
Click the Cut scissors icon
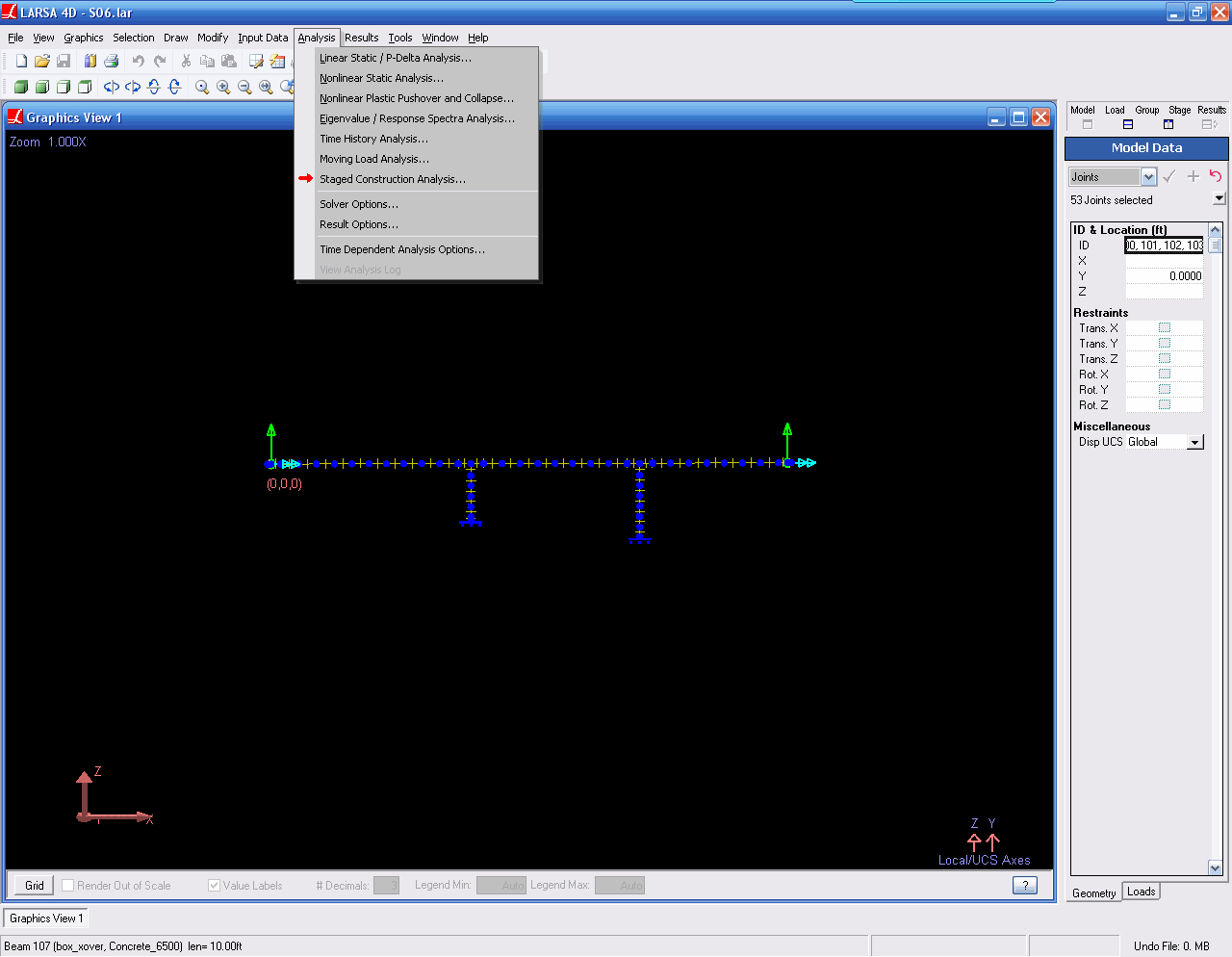(186, 61)
